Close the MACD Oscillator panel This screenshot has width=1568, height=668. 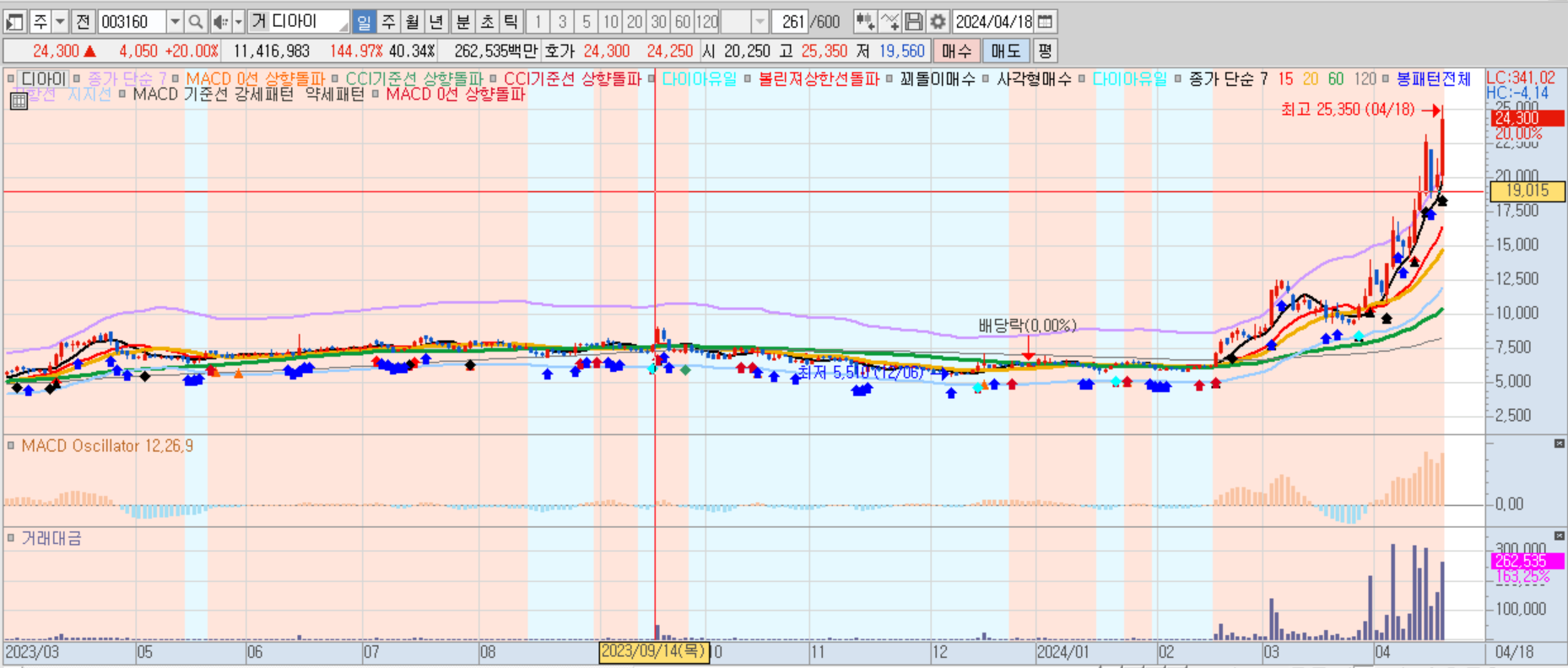(1560, 444)
